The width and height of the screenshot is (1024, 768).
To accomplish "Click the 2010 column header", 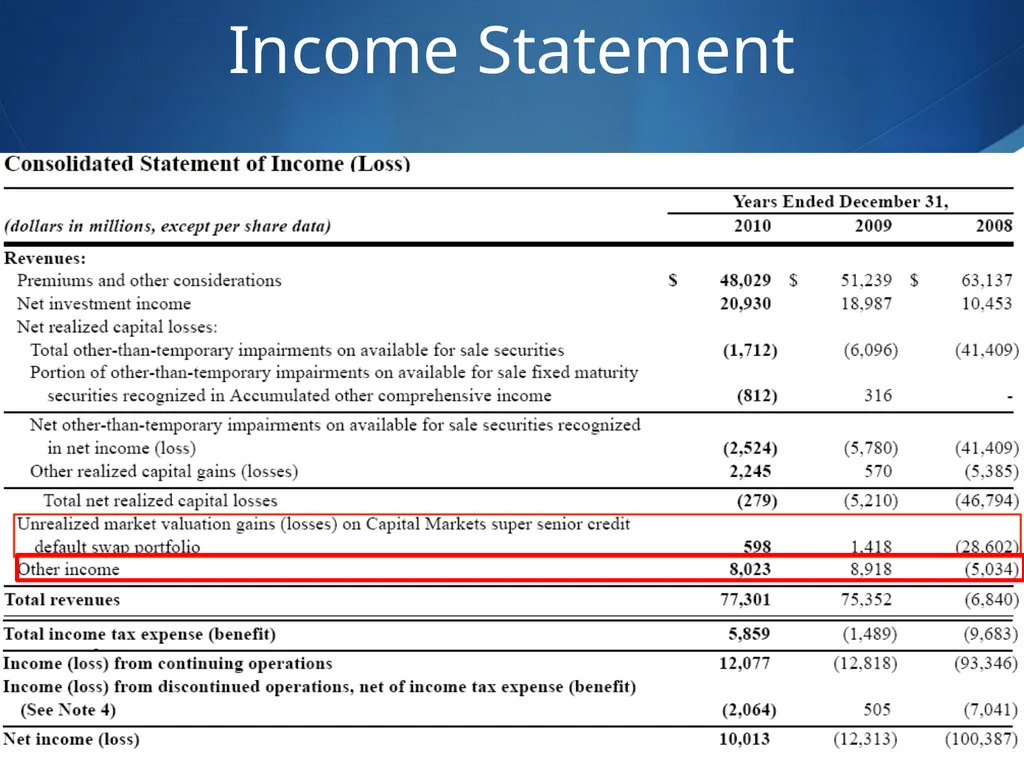I will coord(752,226).
